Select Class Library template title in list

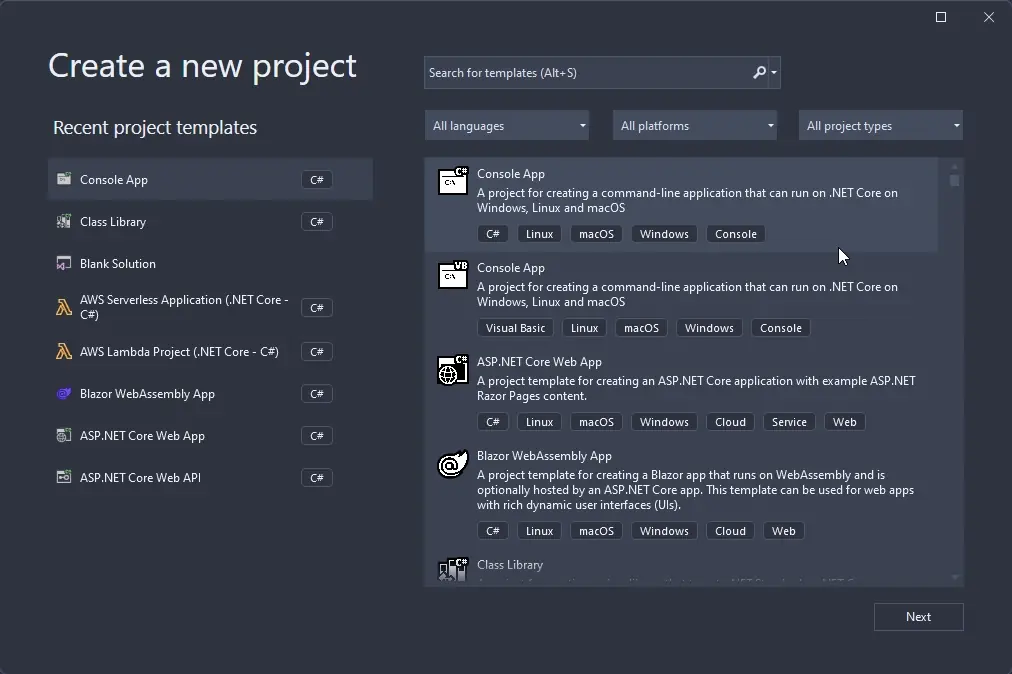[x=510, y=564]
